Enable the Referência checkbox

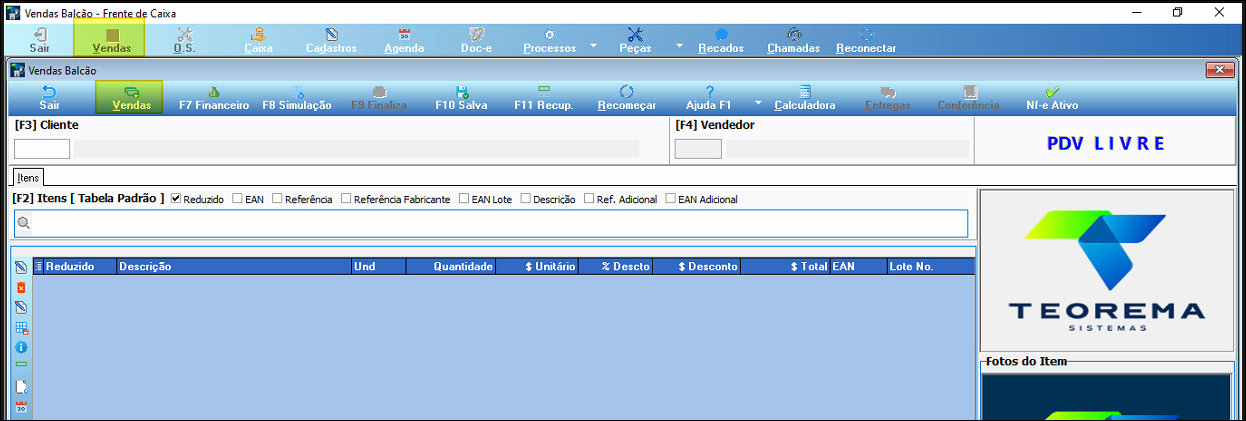(277, 199)
